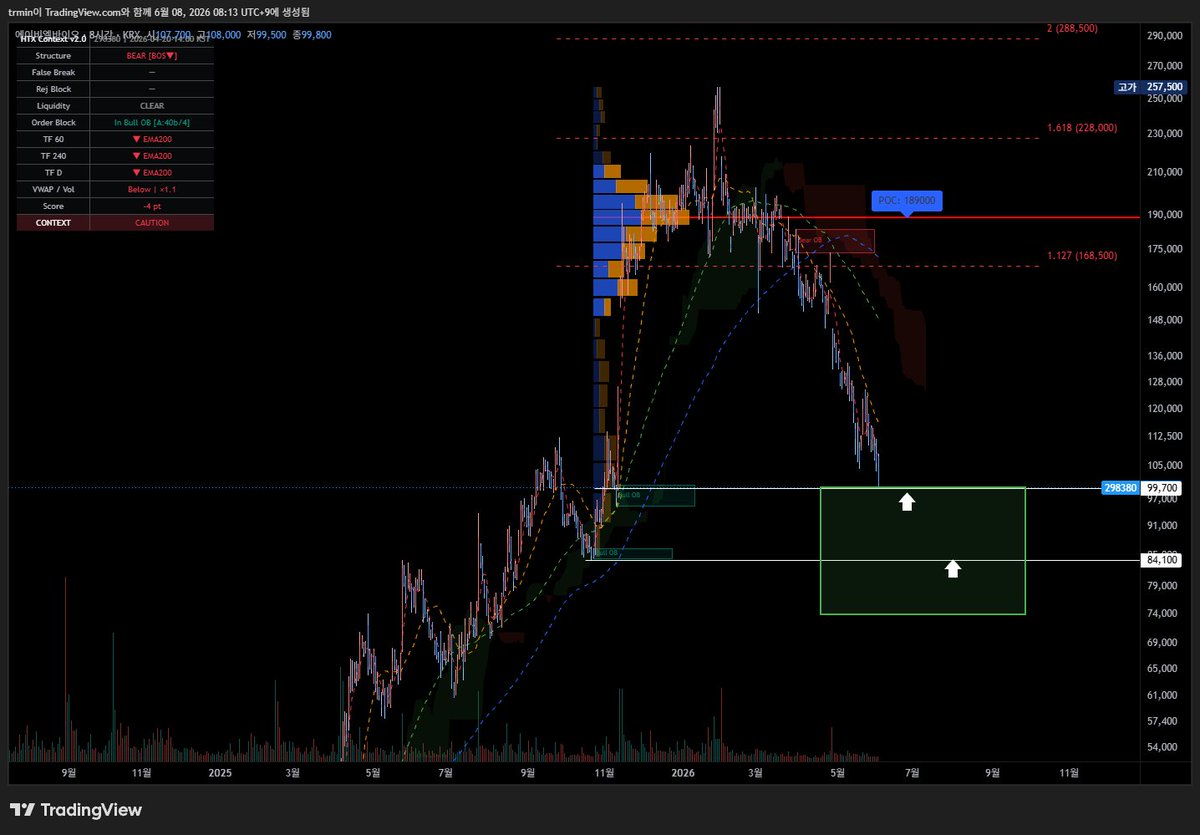Click the TradingView.com generated-on caption
1200x835 pixels.
coord(158,12)
